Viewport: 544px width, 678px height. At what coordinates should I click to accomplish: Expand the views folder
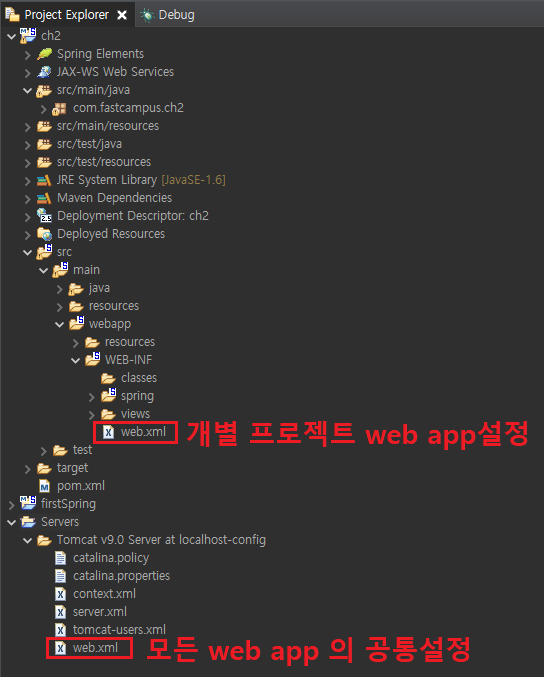tap(92, 415)
